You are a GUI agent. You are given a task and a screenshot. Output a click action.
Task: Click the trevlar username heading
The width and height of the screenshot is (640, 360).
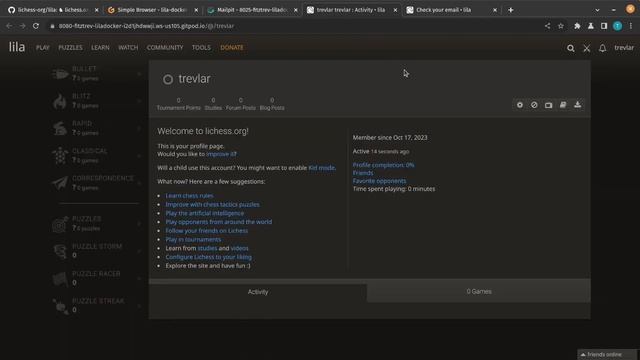coord(194,79)
